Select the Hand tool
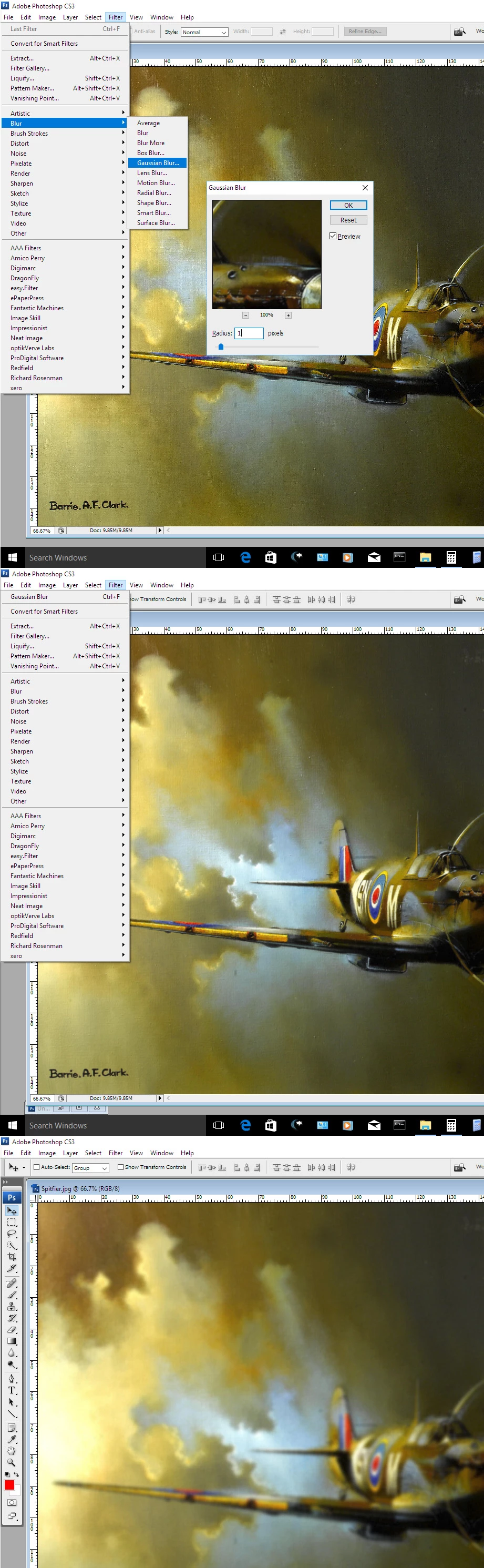This screenshot has height=1568, width=484. tap(12, 1451)
